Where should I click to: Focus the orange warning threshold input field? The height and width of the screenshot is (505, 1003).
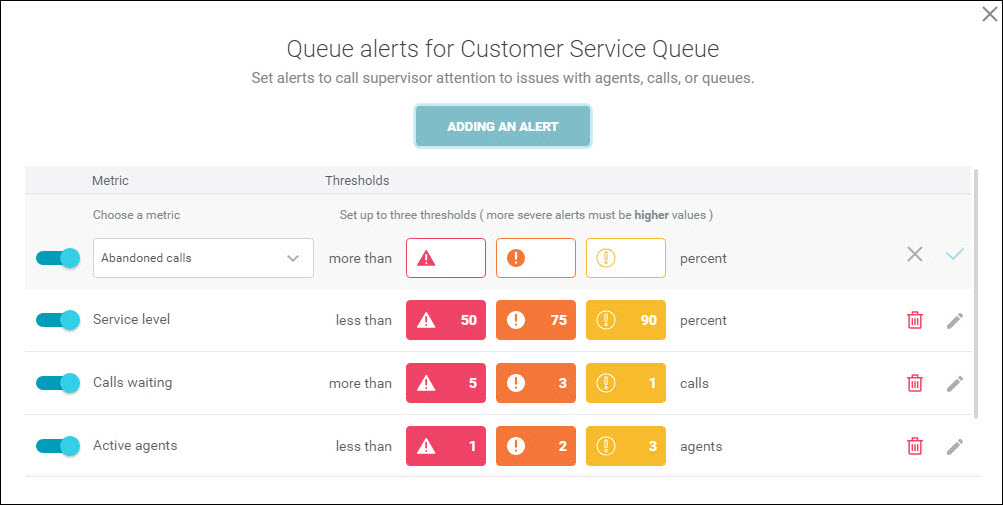coord(535,258)
